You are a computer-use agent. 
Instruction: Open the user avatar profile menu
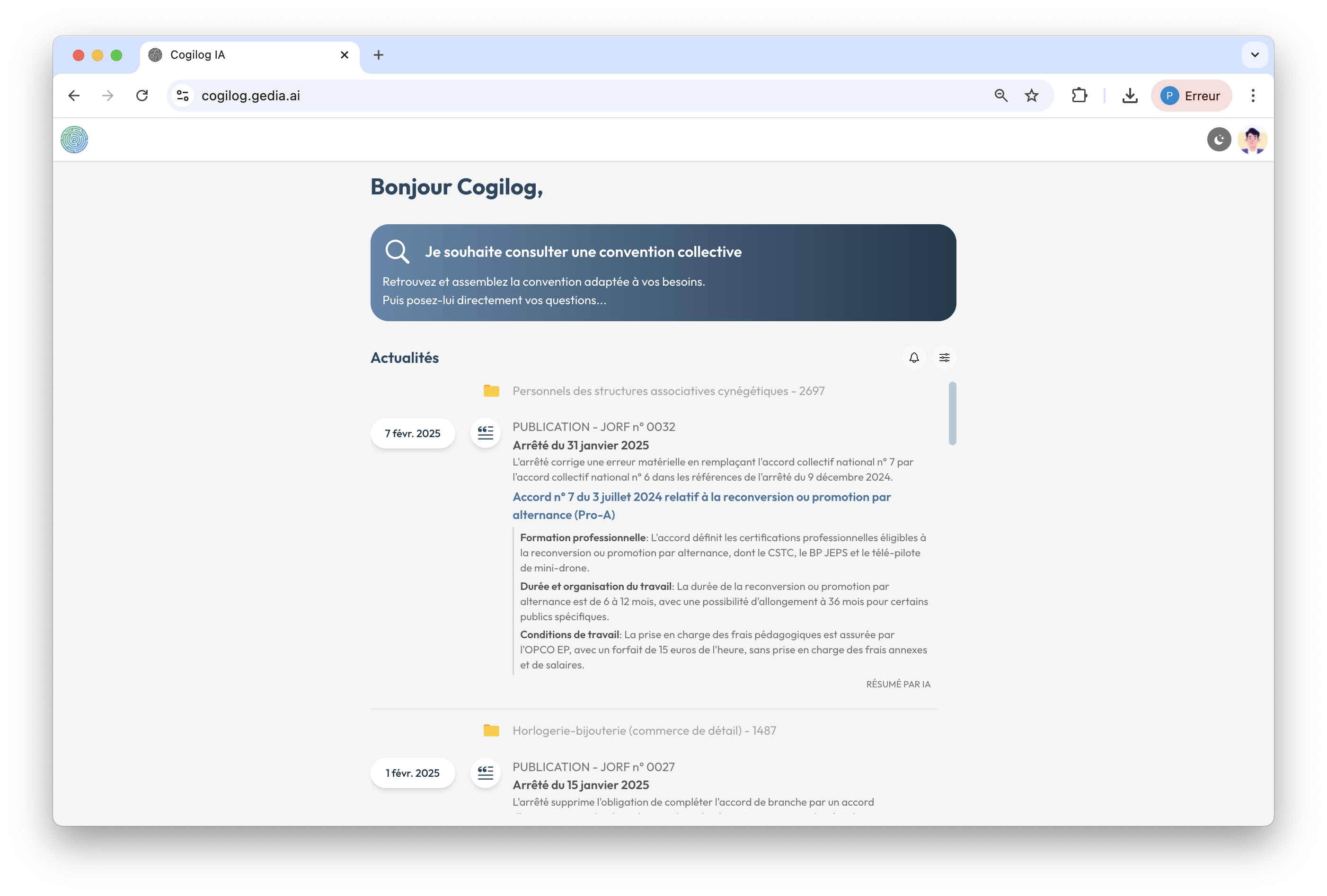point(1252,140)
